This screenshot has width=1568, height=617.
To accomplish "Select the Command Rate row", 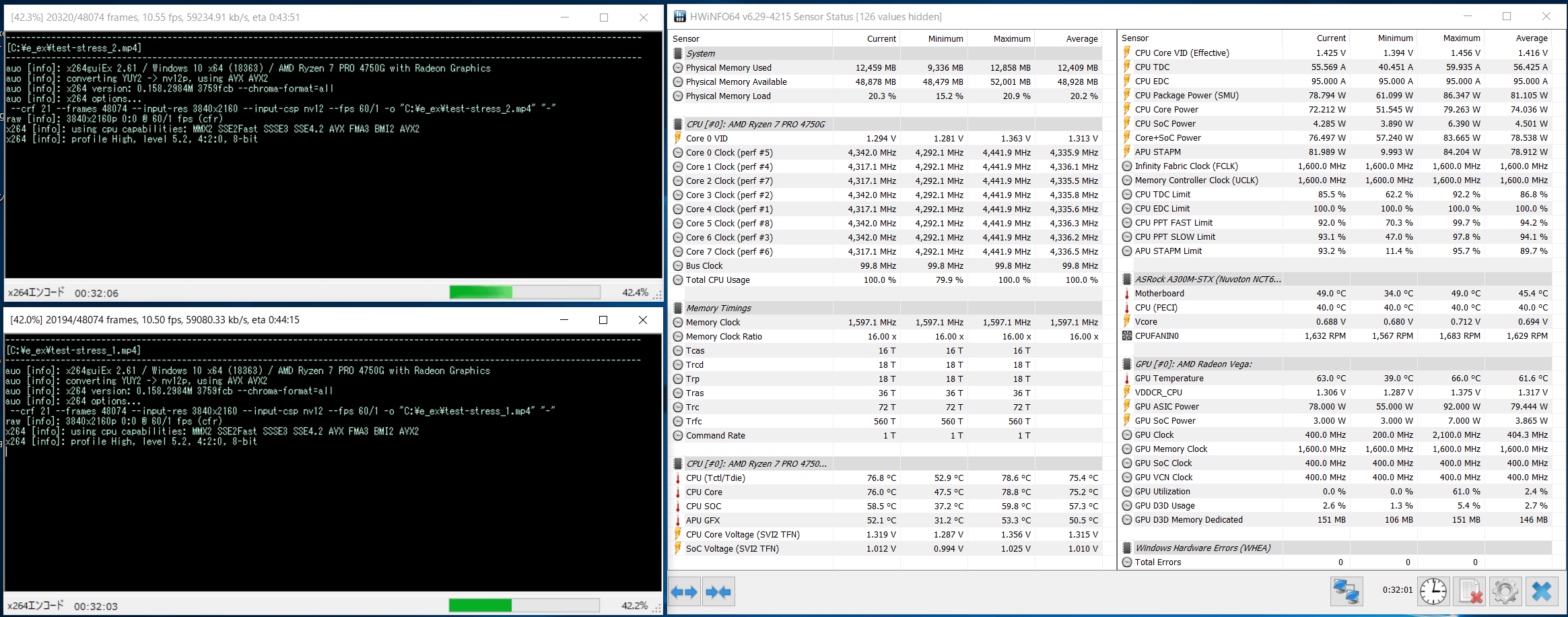I will point(887,435).
